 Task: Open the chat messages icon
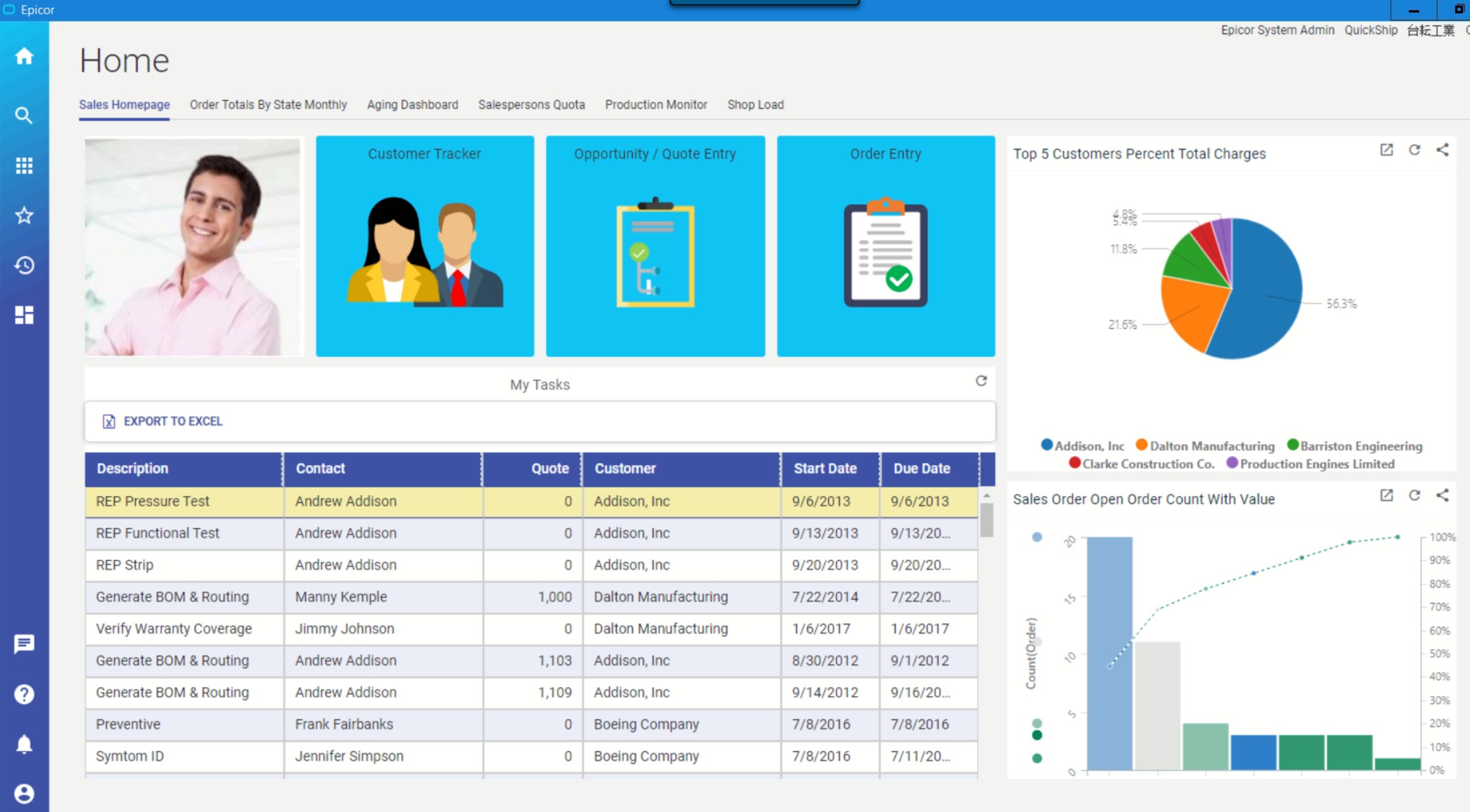tap(24, 644)
